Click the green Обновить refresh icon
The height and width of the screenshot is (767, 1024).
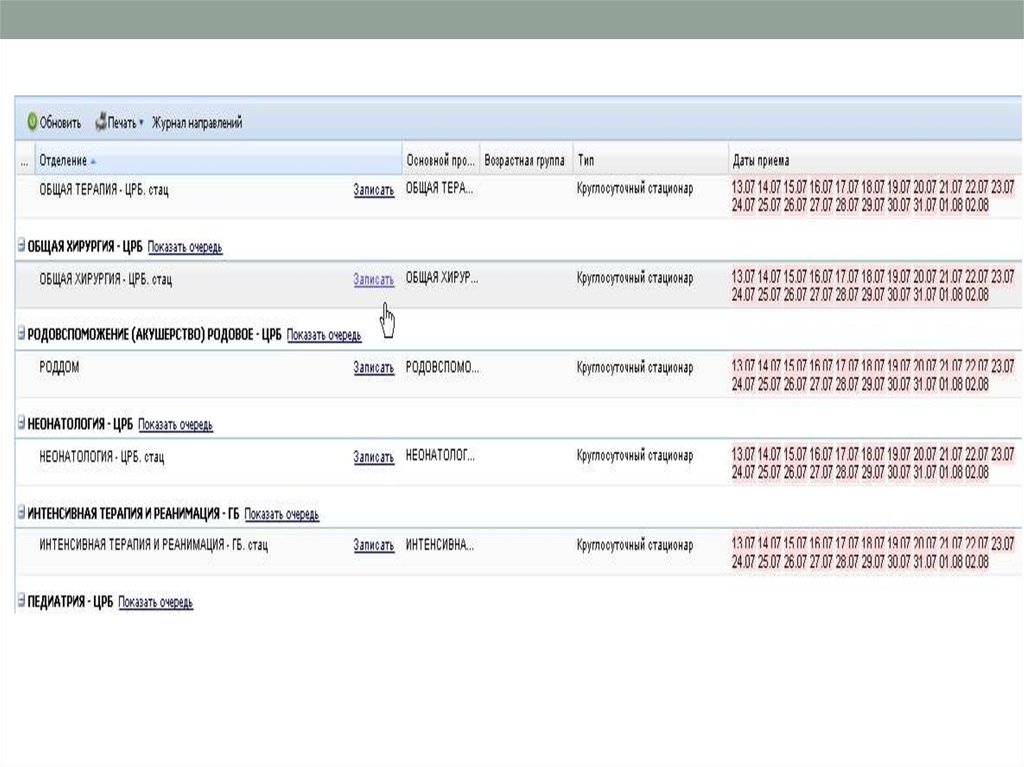(32, 123)
